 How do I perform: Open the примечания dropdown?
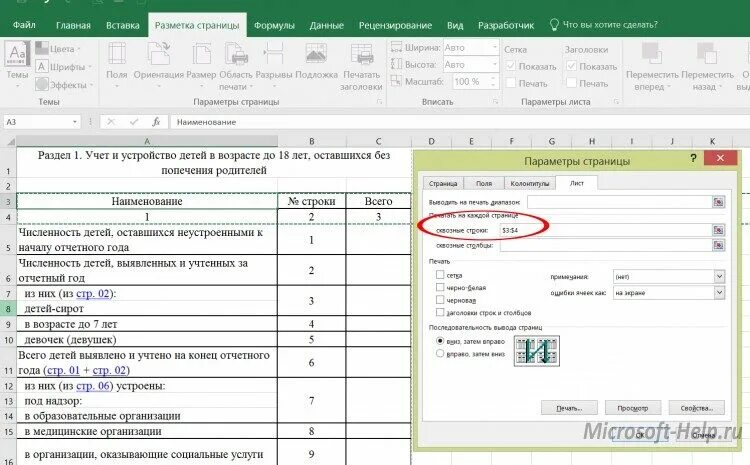click(719, 277)
